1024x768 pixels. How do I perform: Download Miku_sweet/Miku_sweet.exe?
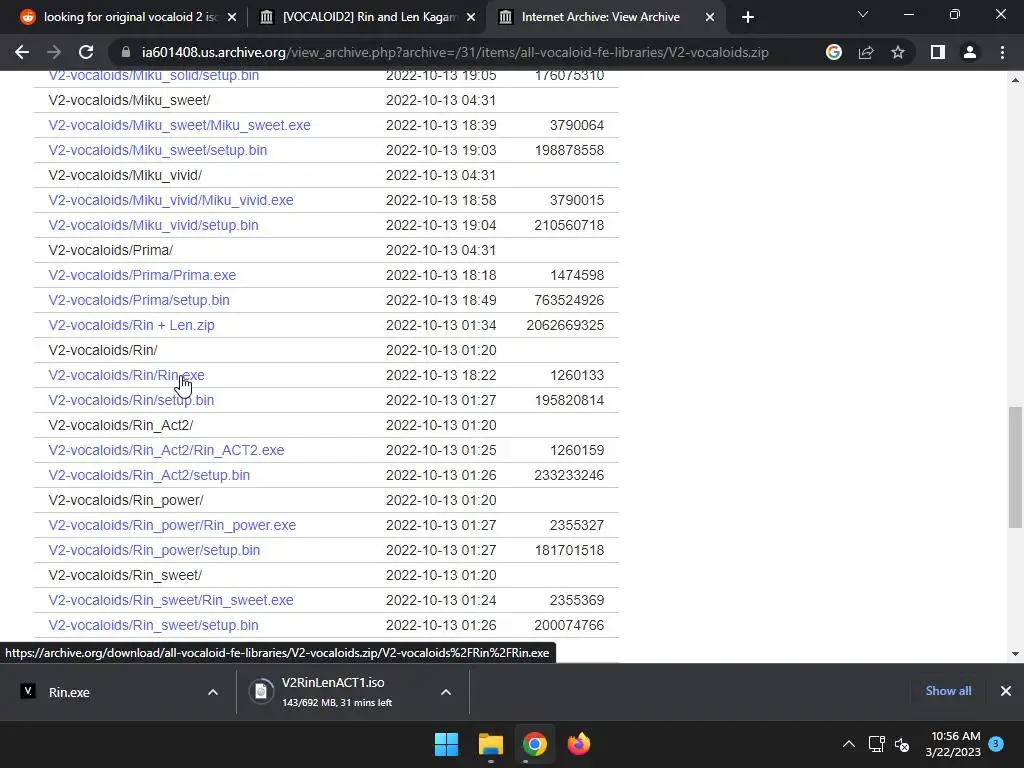click(x=179, y=125)
